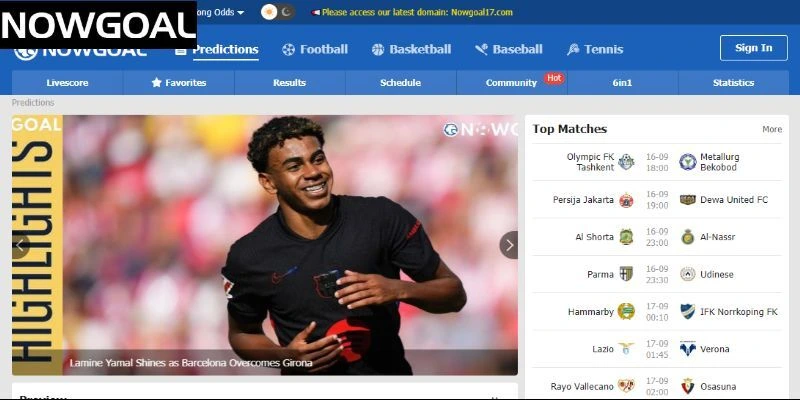Show previous slide in highlights carousel
Screen dimensions: 800x400
pyautogui.click(x=21, y=245)
